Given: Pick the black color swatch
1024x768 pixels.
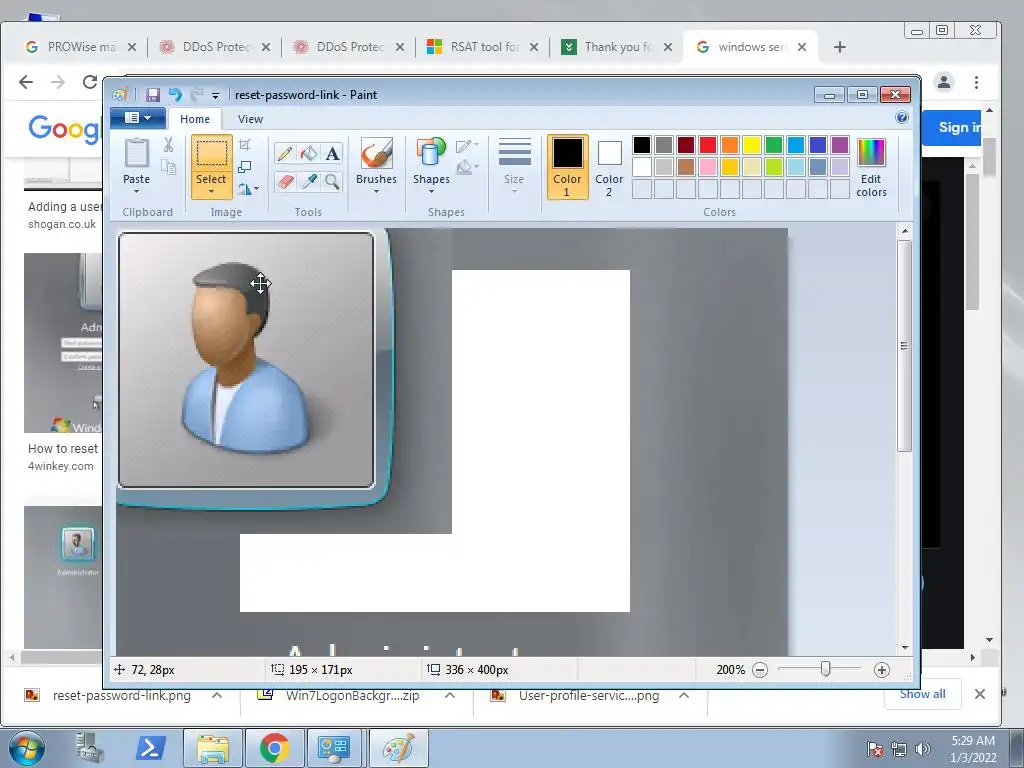Looking at the screenshot, I should 642,145.
